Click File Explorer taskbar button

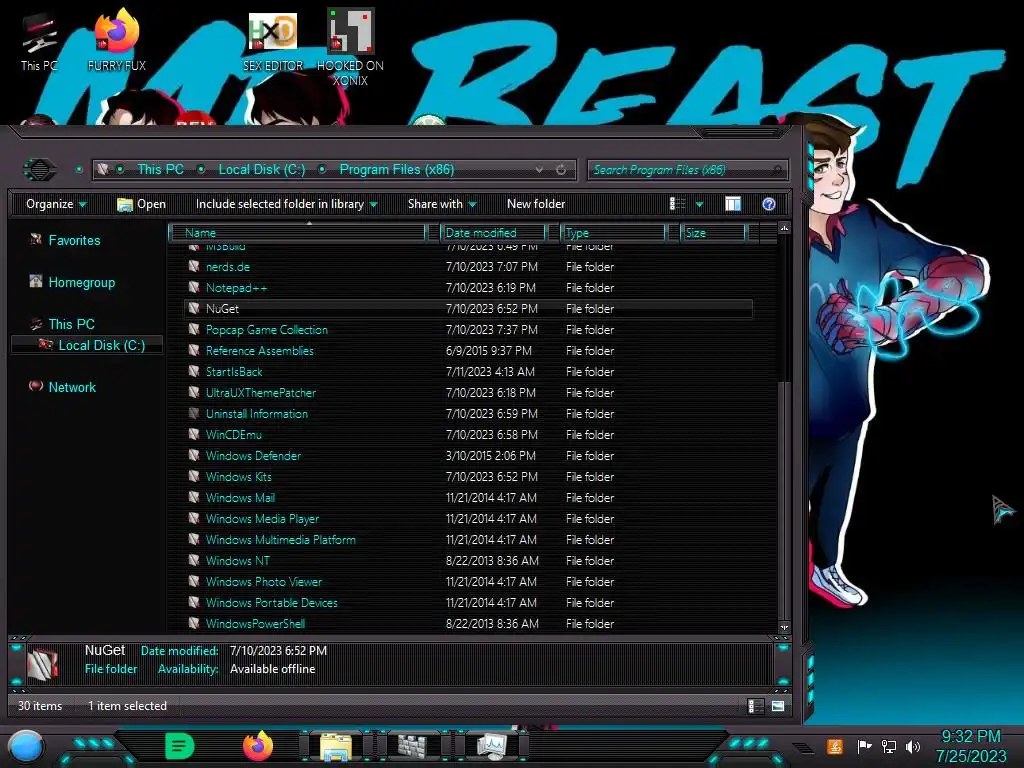pos(336,747)
